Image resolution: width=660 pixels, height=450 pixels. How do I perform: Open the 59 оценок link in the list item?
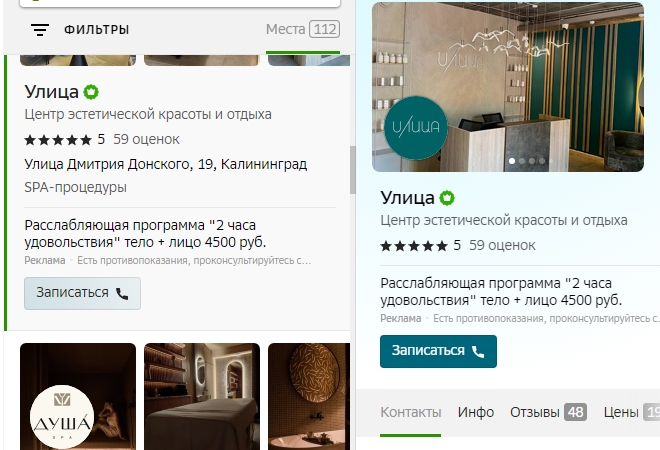(146, 139)
